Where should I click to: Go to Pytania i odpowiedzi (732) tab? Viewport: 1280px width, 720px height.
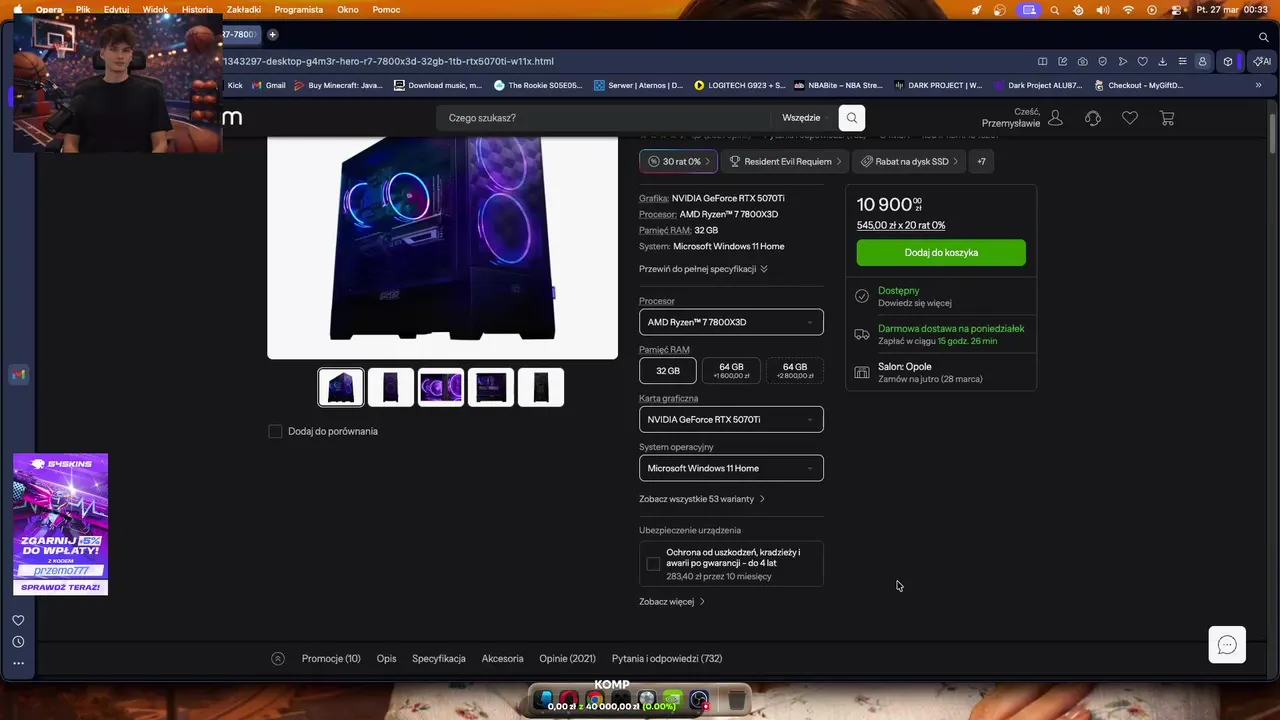[667, 659]
